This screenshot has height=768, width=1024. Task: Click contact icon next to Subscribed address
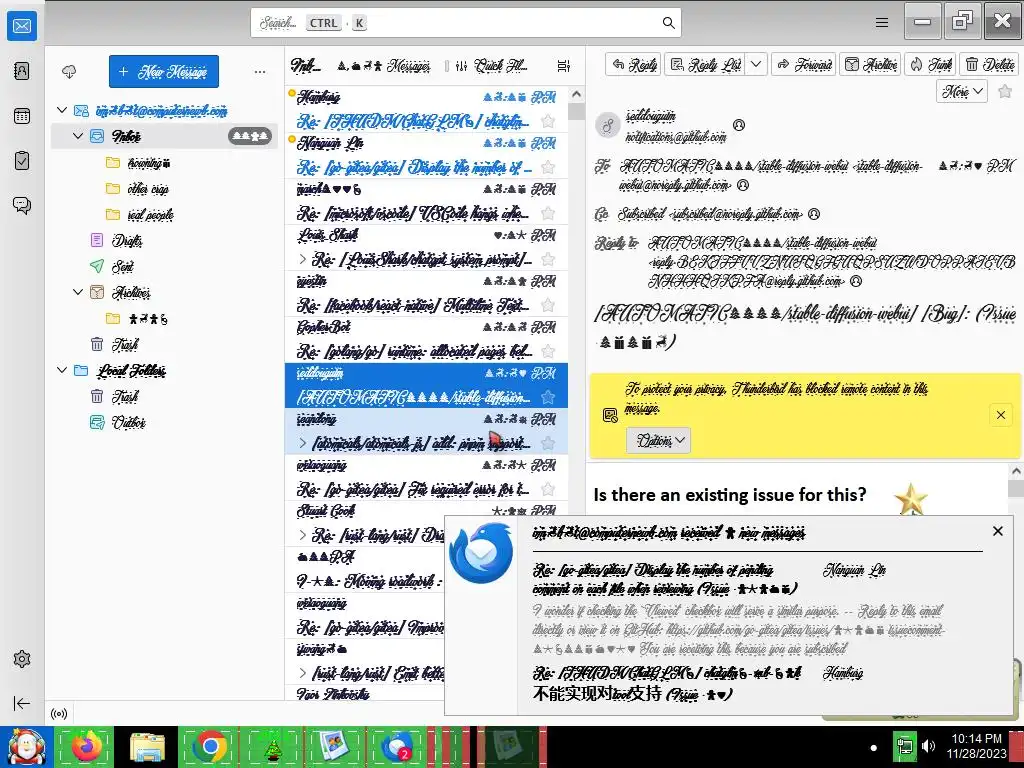tap(814, 214)
